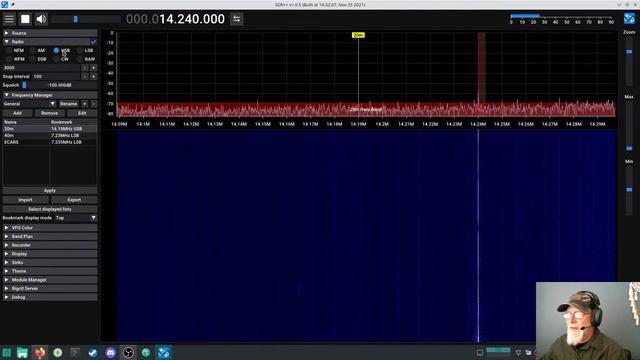640x360 pixels.
Task: Decrease Snap Interval with minus button
Action: 84,76
